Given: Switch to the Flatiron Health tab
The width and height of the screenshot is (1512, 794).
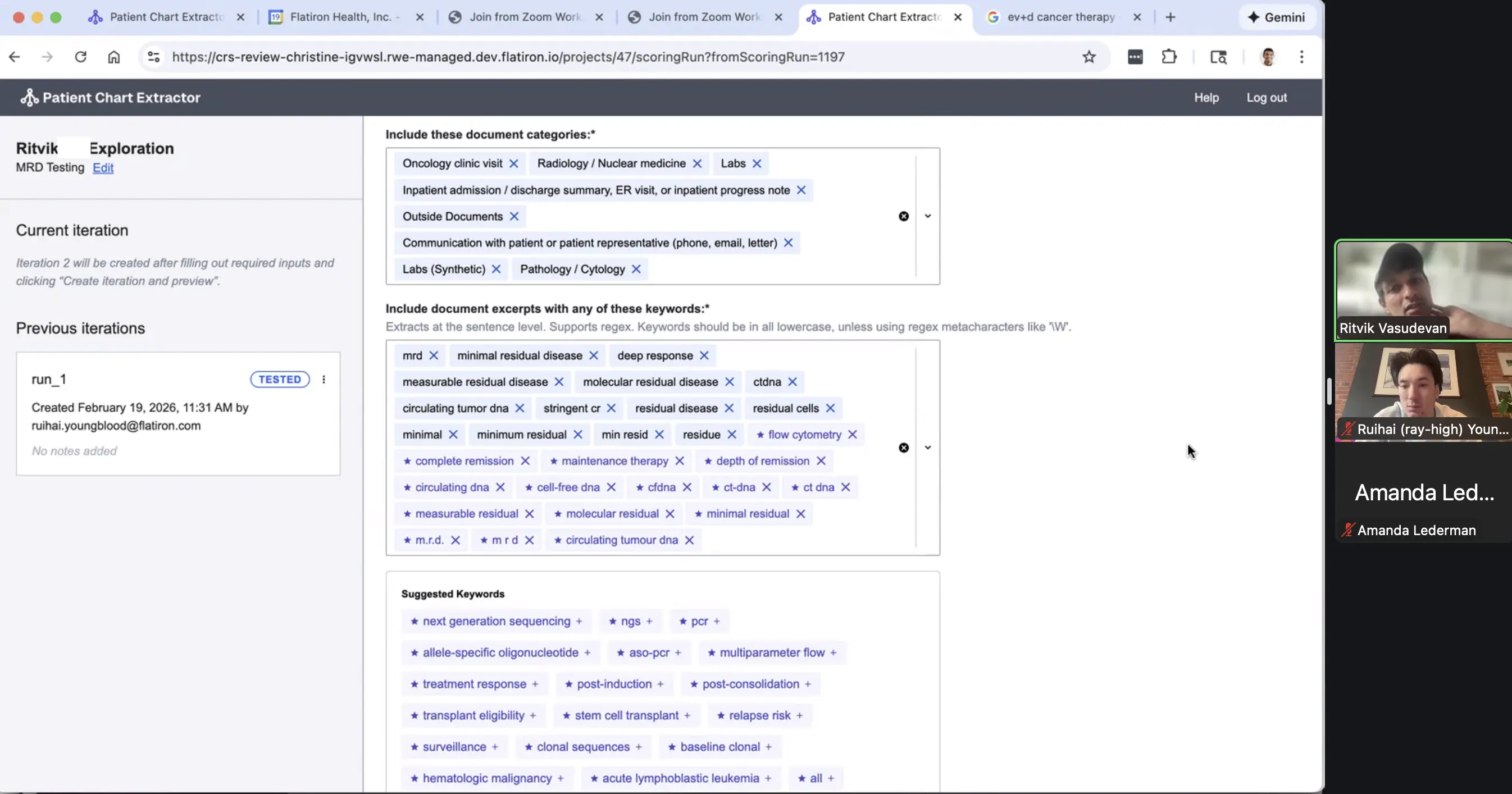Looking at the screenshot, I should (x=340, y=17).
